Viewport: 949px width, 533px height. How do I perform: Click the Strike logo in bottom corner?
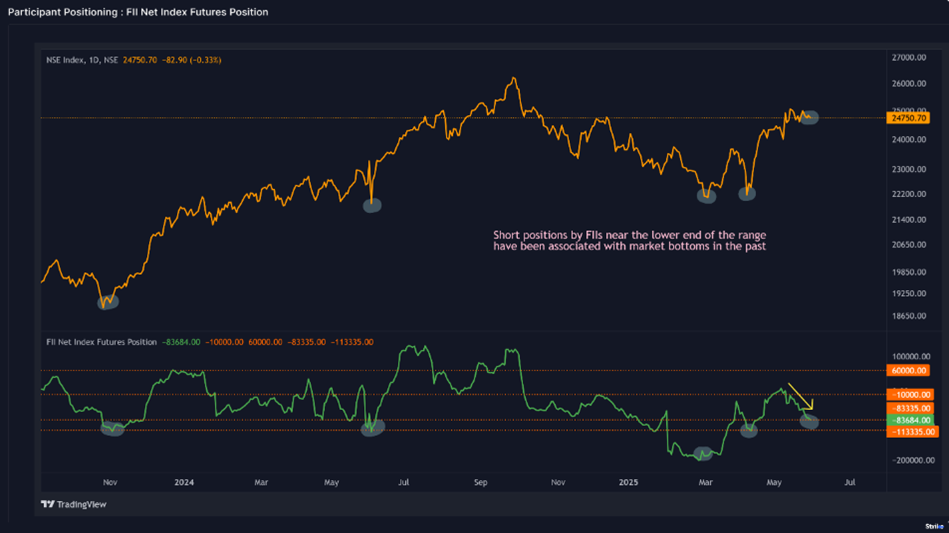tap(933, 525)
